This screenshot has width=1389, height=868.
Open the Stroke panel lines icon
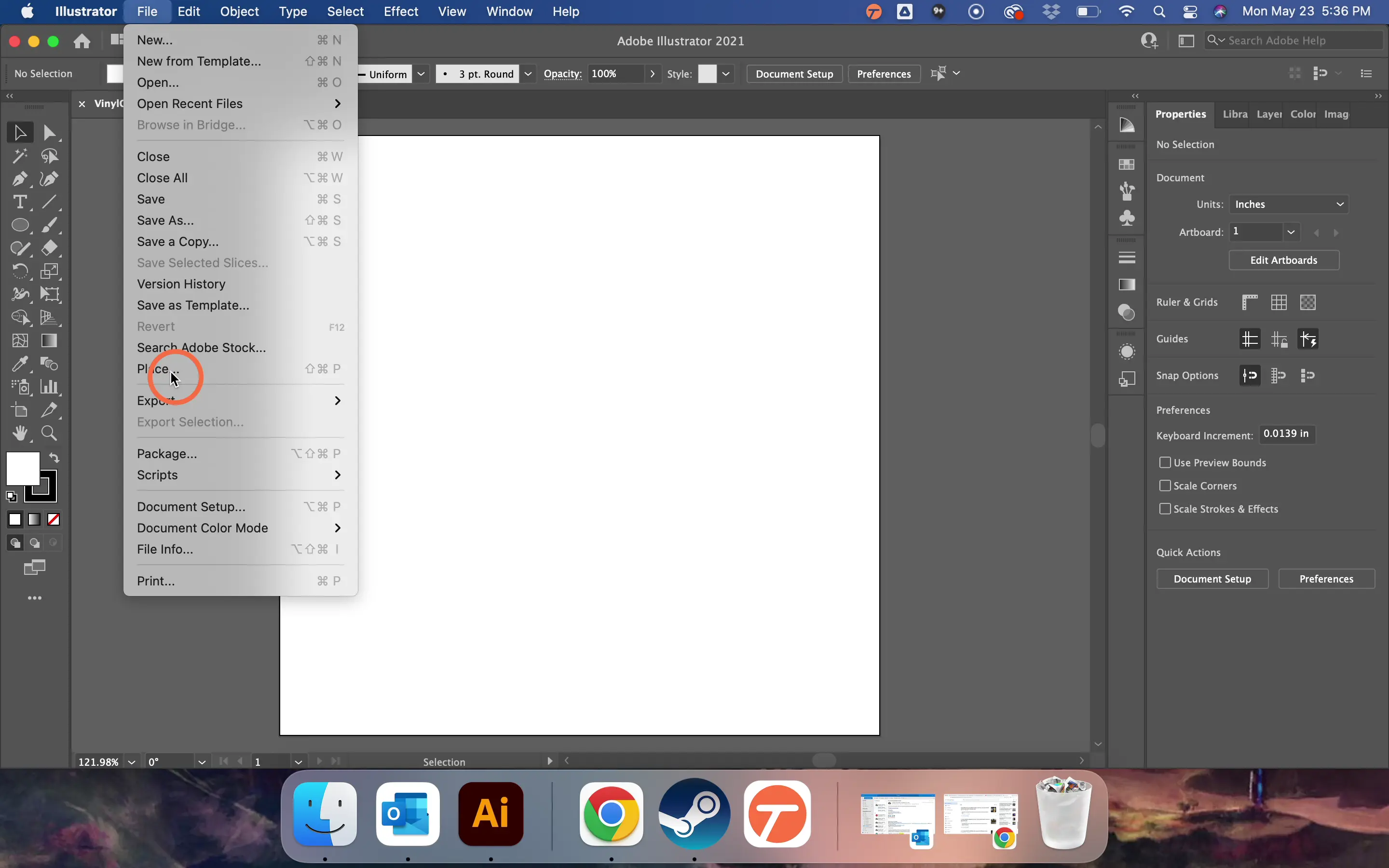[x=1127, y=258]
